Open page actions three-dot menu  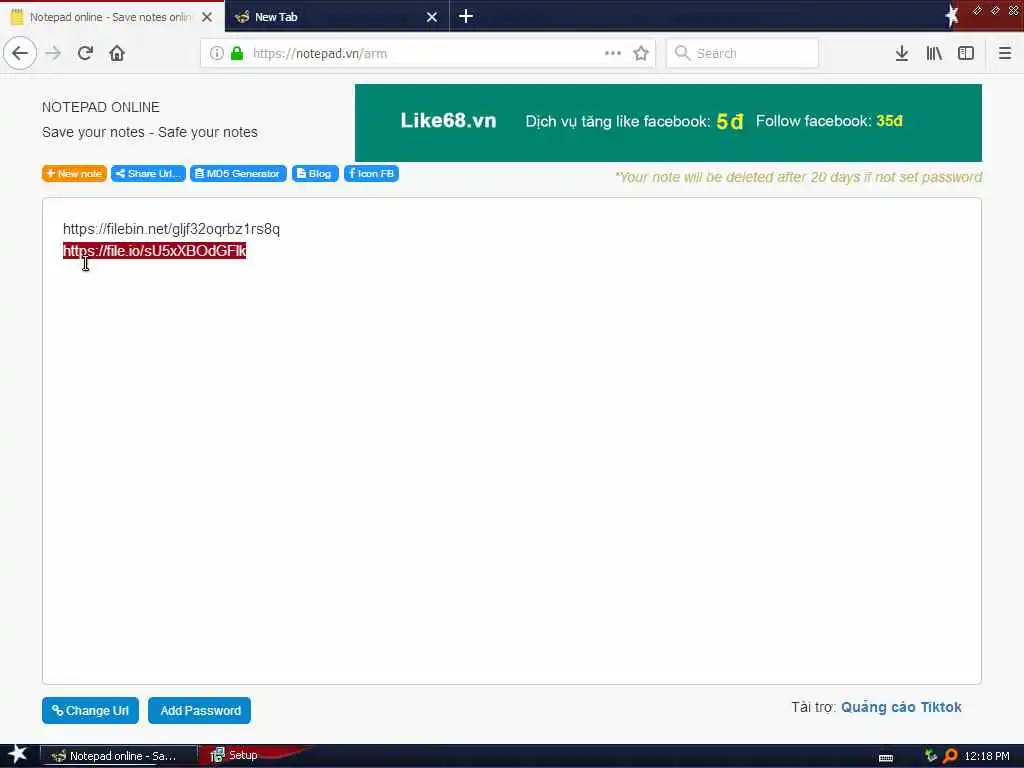pos(613,53)
